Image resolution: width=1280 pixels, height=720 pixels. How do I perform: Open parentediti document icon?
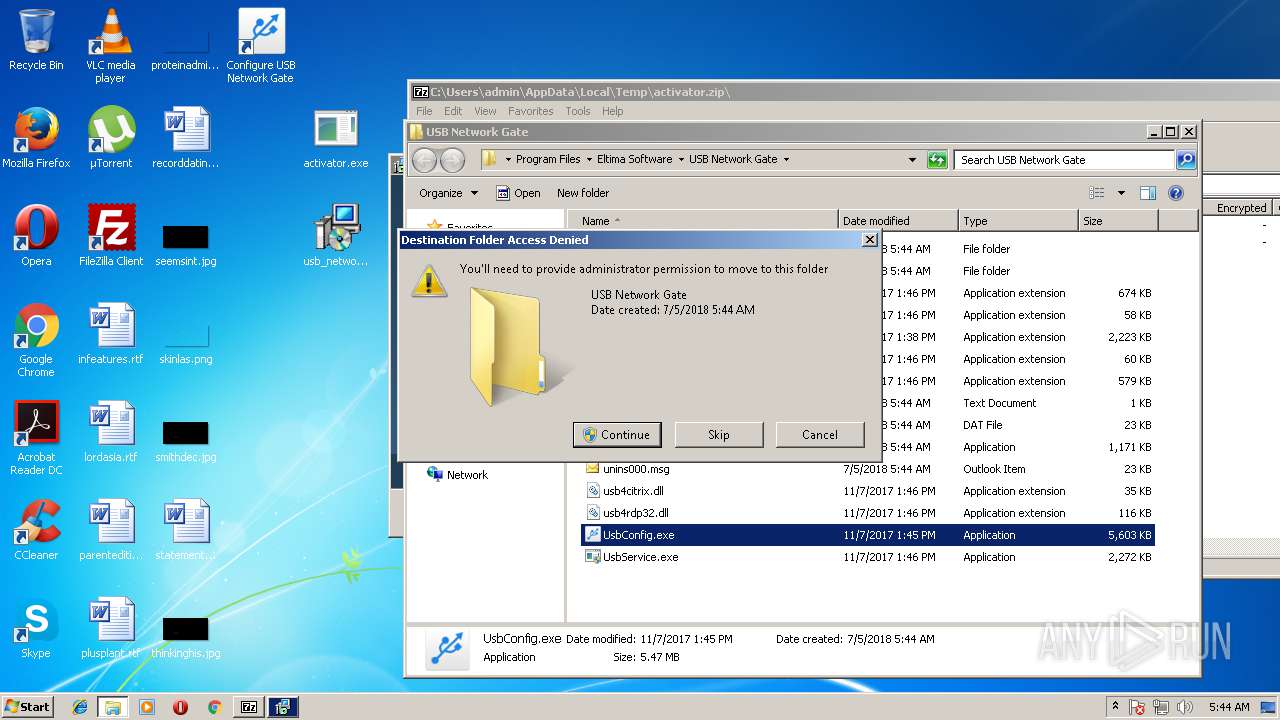111,530
